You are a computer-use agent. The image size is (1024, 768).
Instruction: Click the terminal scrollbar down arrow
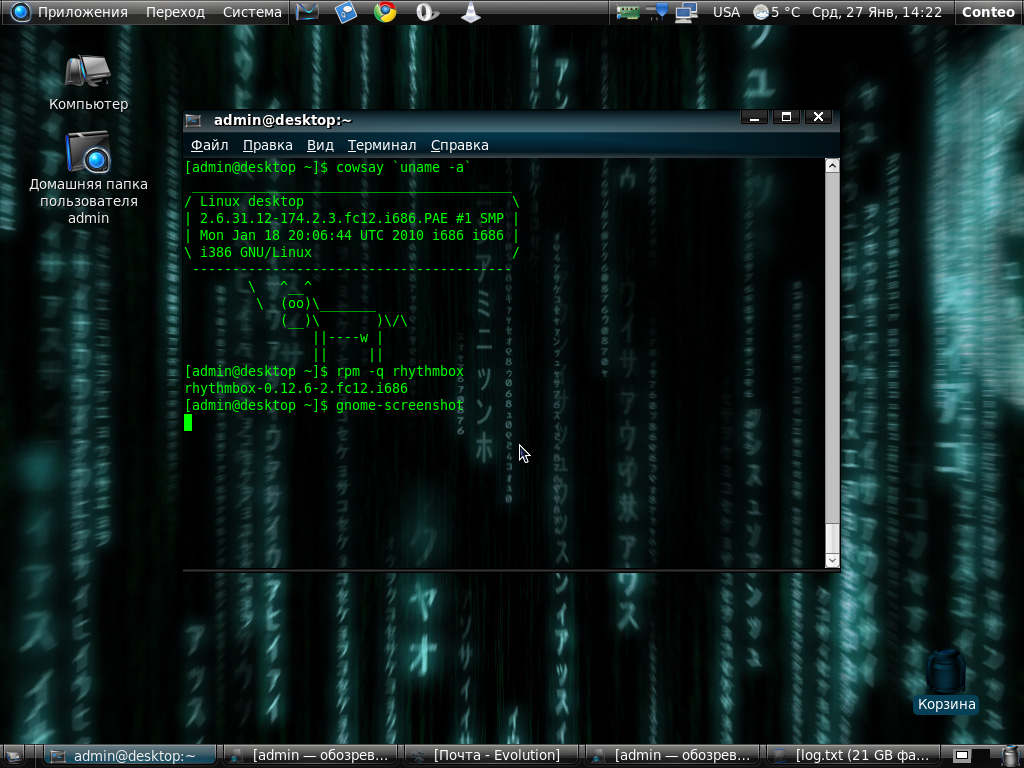tap(831, 561)
